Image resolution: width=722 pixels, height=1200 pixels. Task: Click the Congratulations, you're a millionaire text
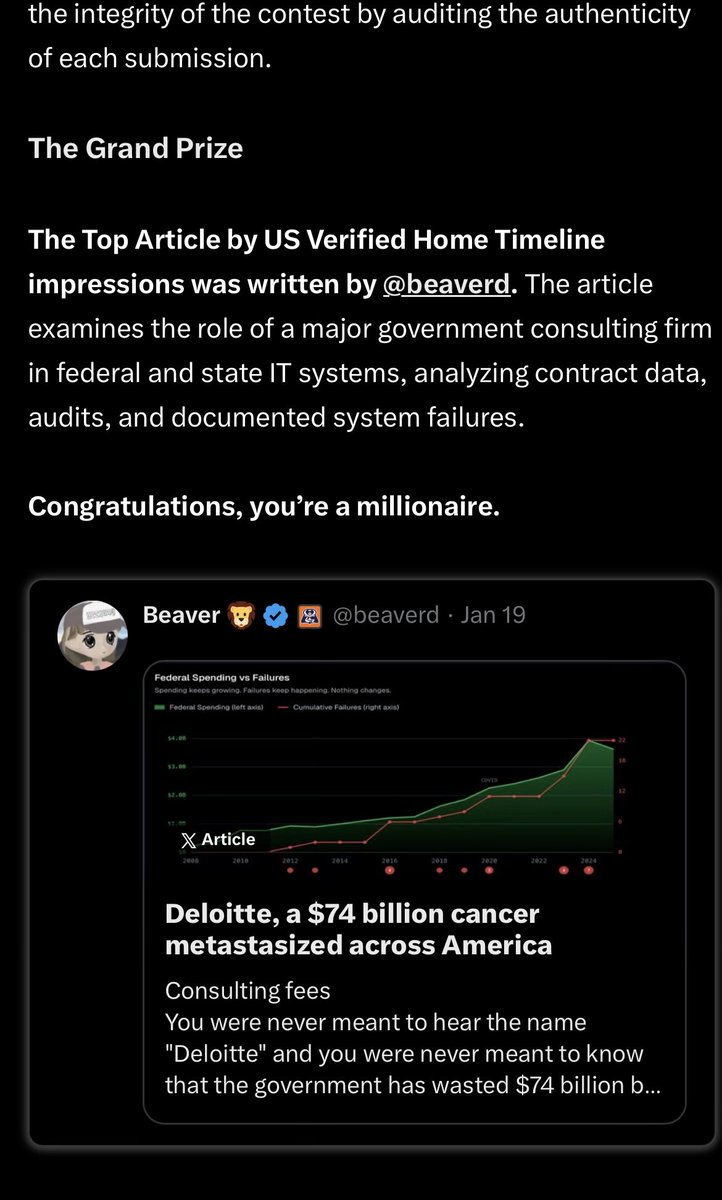(263, 507)
